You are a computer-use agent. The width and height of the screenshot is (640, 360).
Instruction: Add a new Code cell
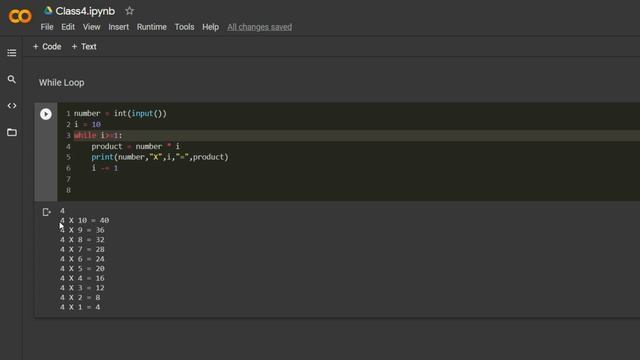pyautogui.click(x=47, y=47)
